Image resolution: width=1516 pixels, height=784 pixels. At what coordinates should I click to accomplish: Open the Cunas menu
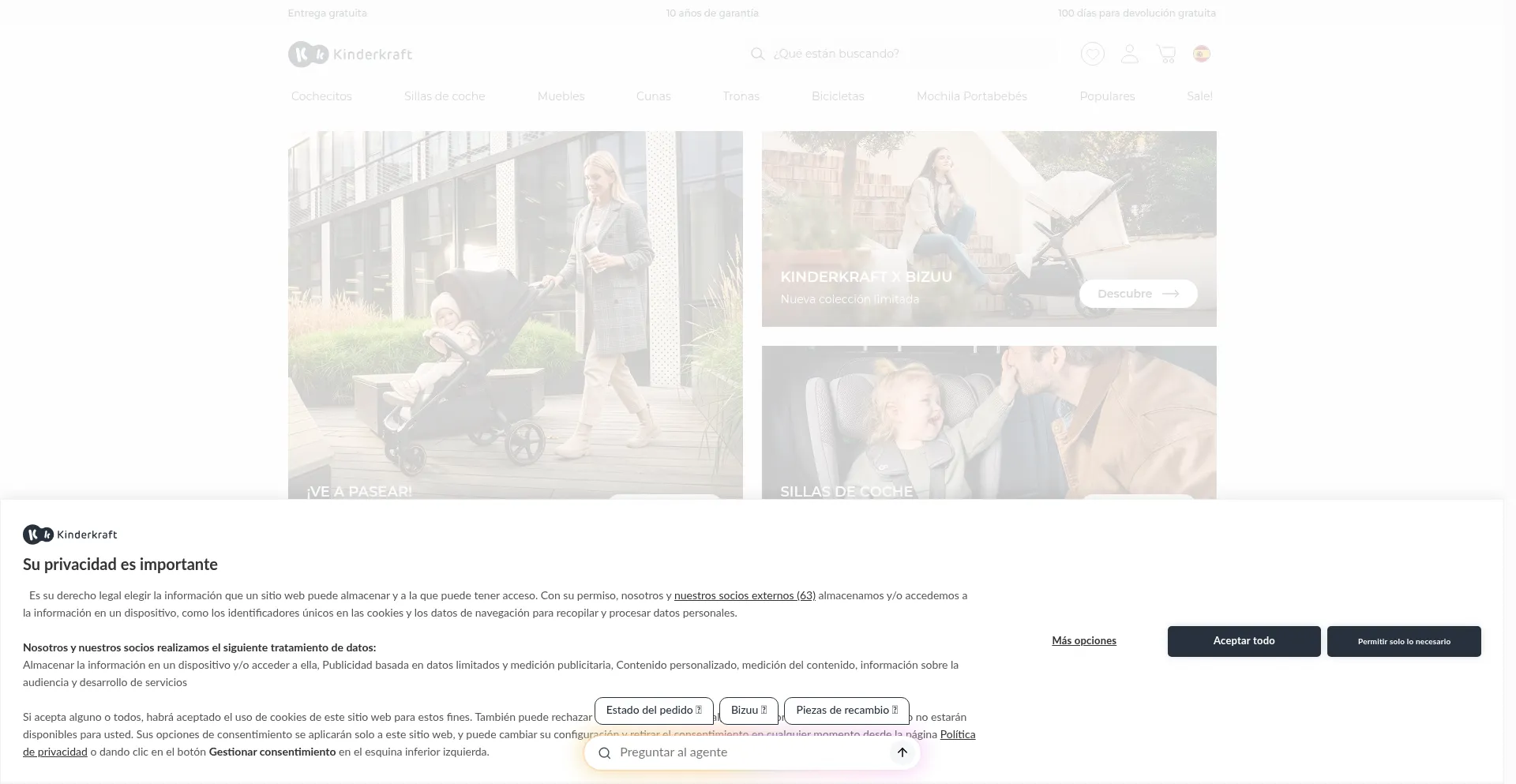654,96
